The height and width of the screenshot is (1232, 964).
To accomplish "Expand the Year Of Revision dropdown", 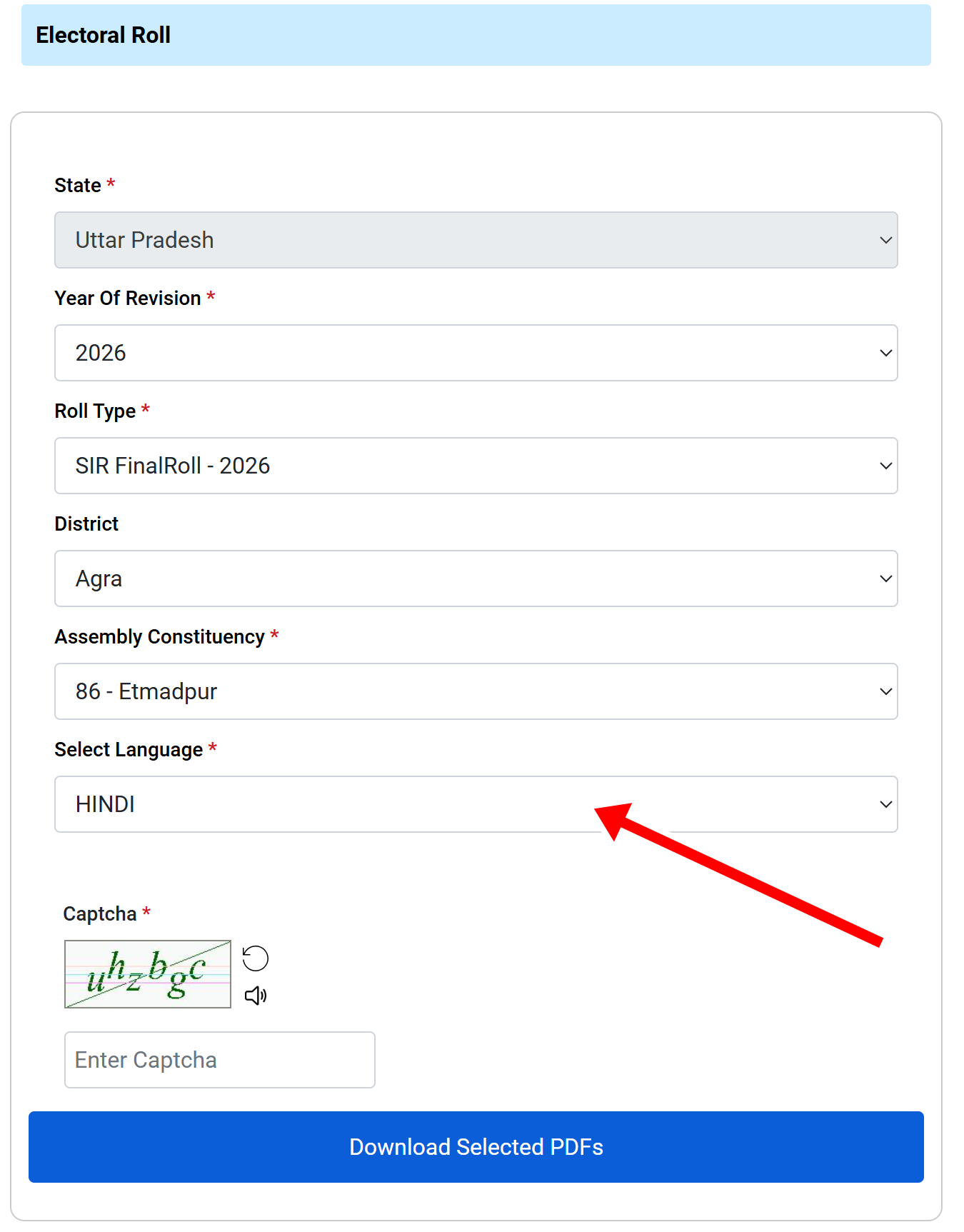I will coord(476,353).
